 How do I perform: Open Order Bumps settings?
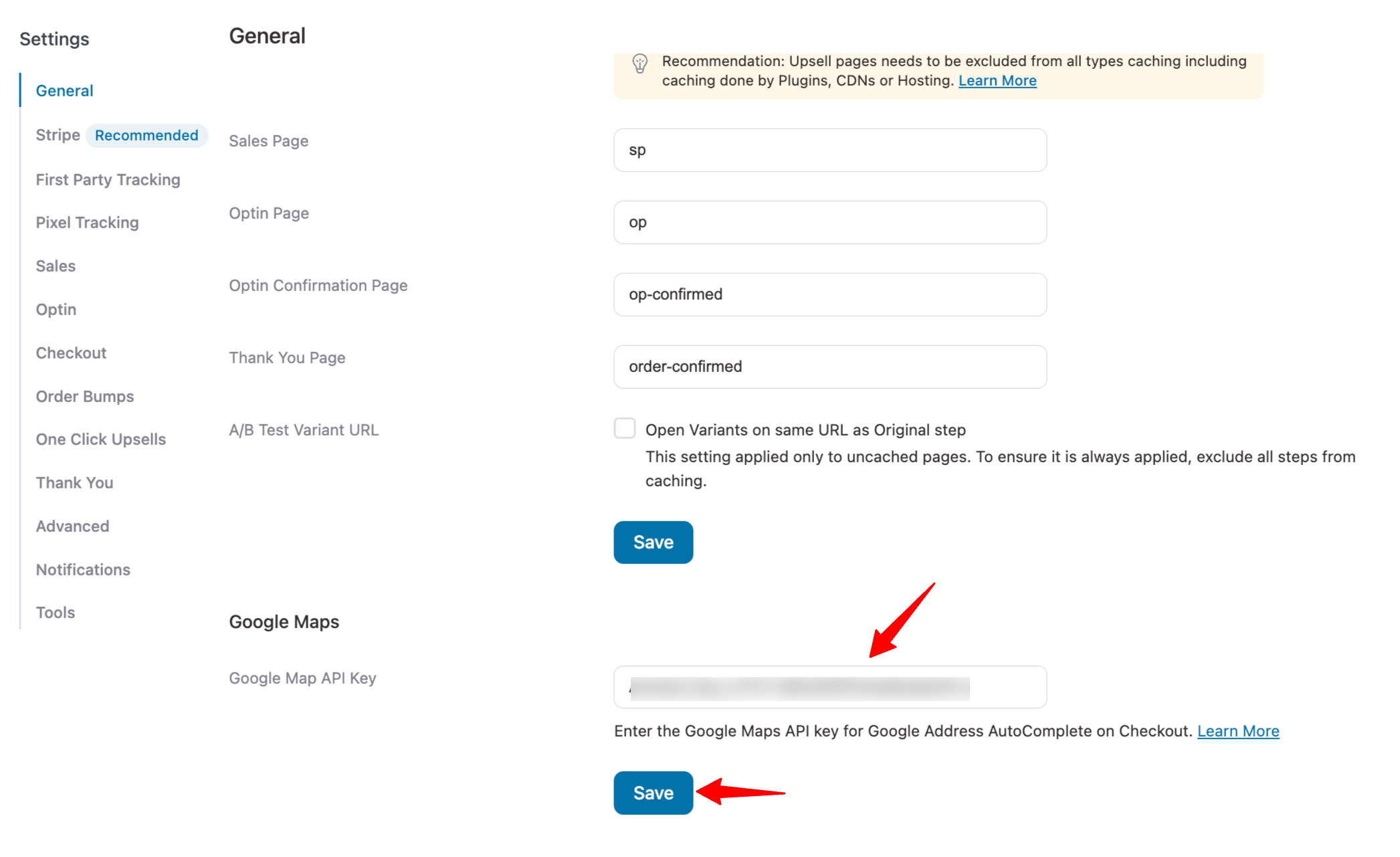85,396
